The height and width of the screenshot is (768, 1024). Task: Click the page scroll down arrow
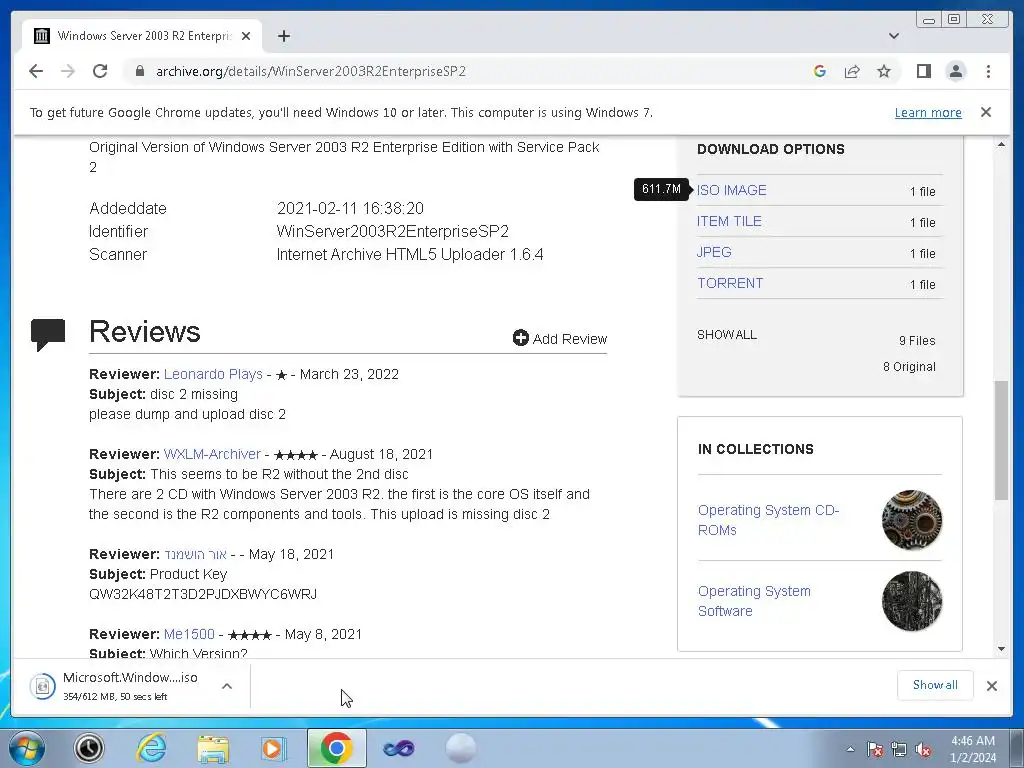(1001, 648)
